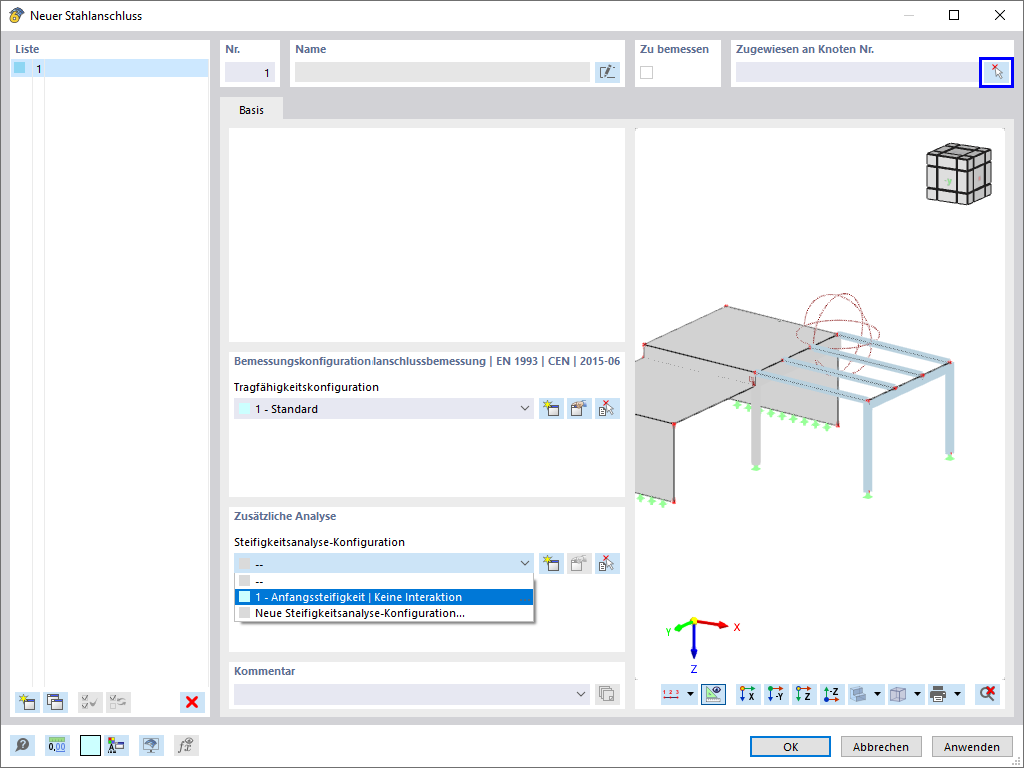
Task: Click the Zusätzliche Analyse heading
Action: (x=285, y=516)
